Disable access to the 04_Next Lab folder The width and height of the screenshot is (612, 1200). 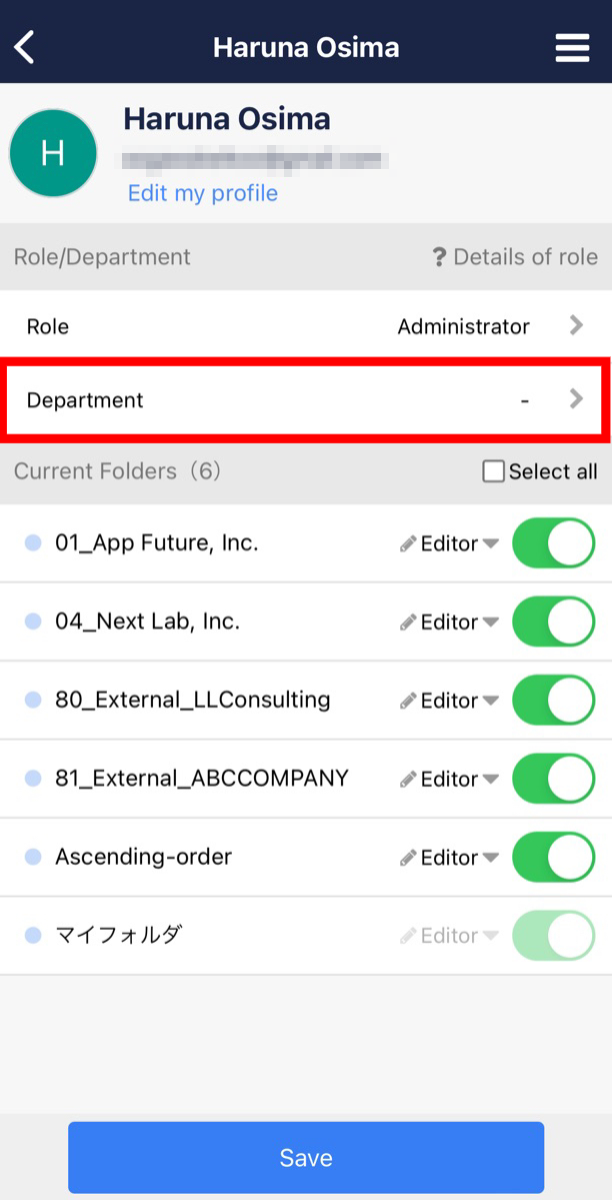pyautogui.click(x=553, y=621)
